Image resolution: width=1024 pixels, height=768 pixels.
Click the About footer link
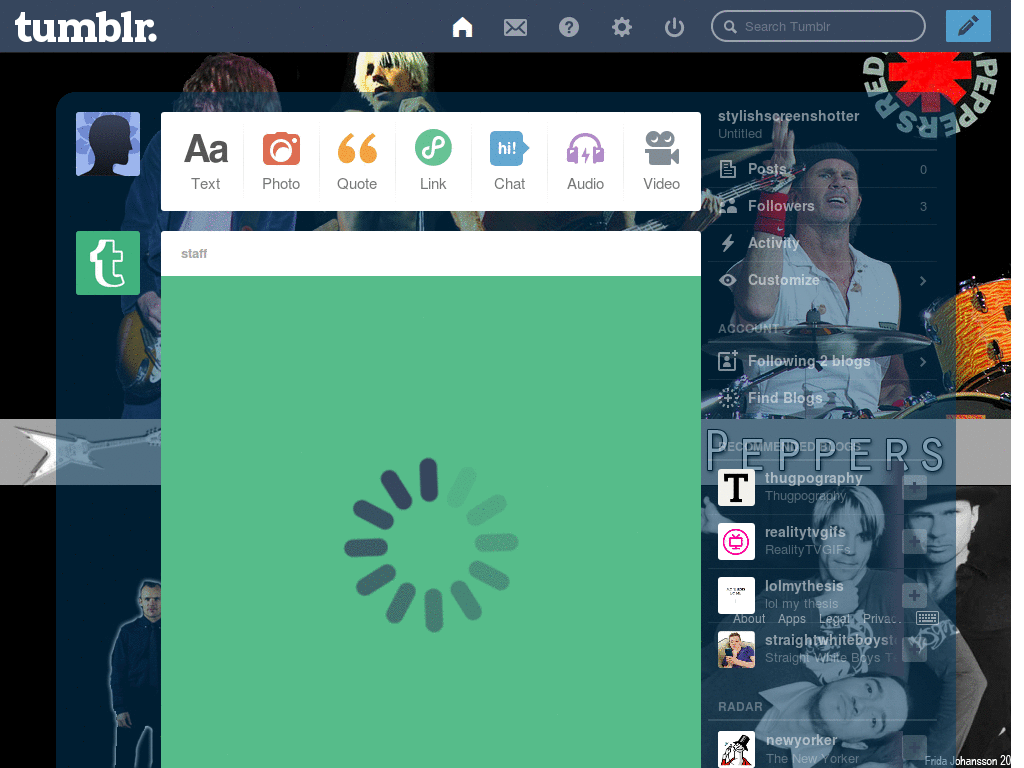pyautogui.click(x=749, y=618)
